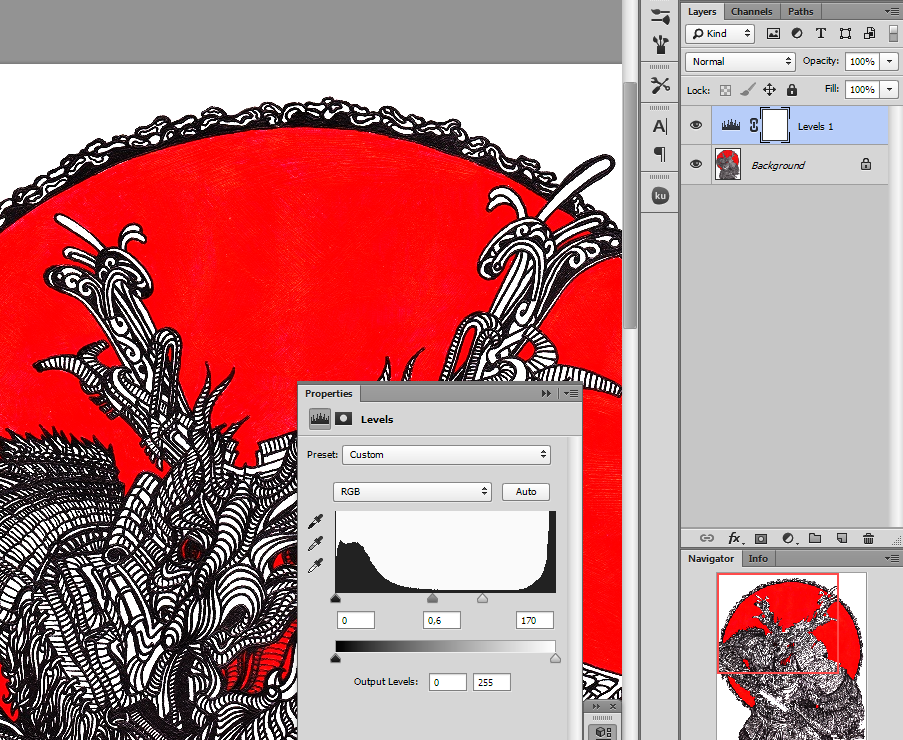Open the Opacity slider arrow
The width and height of the screenshot is (903, 740).
(x=890, y=62)
